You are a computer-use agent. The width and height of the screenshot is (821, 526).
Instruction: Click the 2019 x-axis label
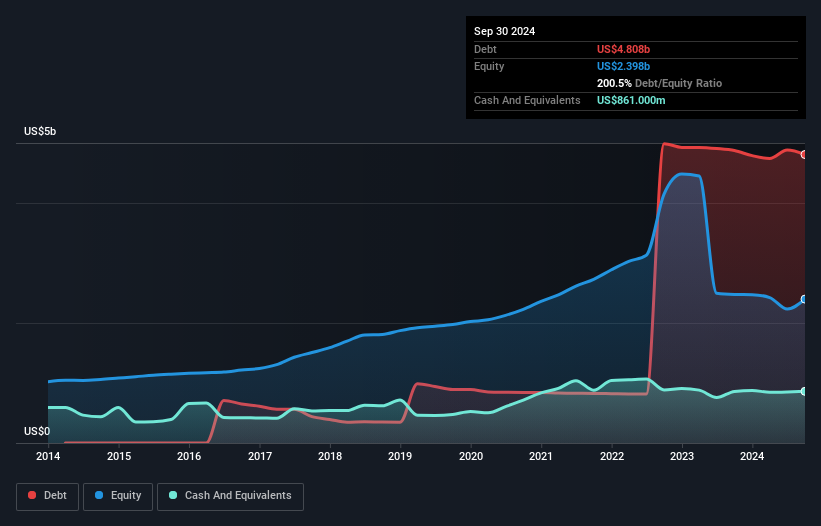(400, 456)
